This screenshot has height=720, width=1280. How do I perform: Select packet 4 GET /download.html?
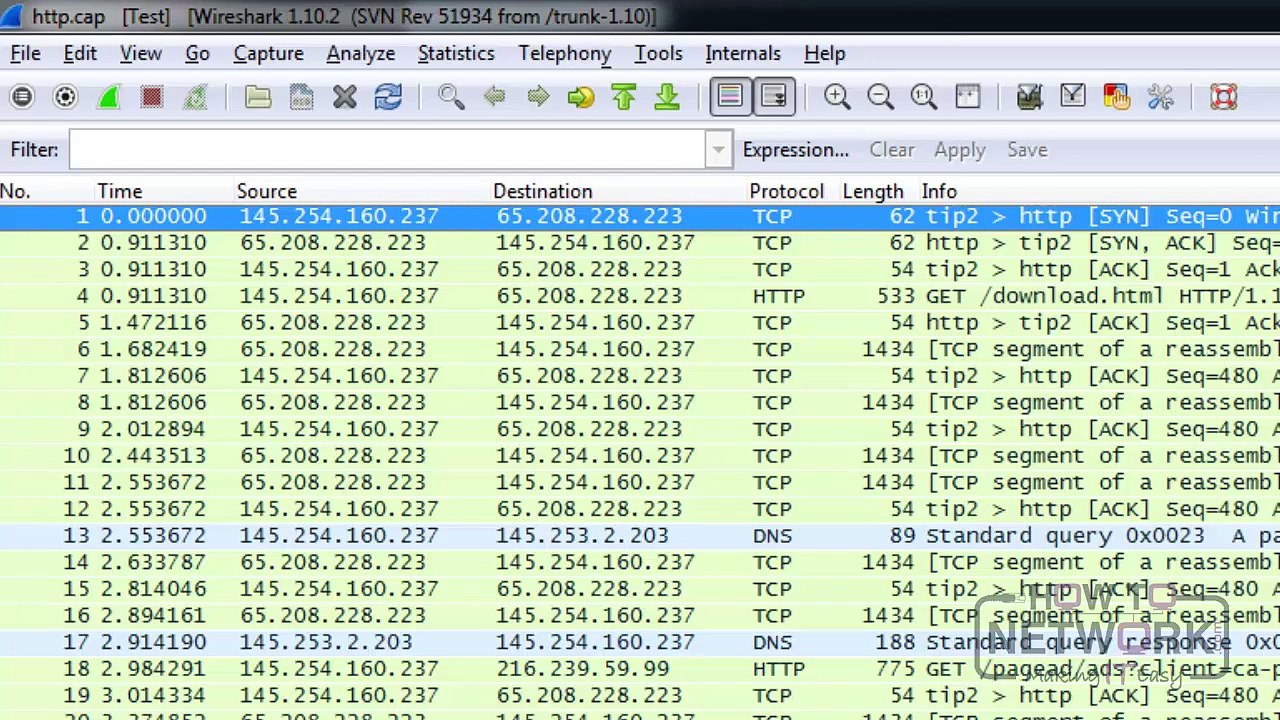[x=640, y=296]
